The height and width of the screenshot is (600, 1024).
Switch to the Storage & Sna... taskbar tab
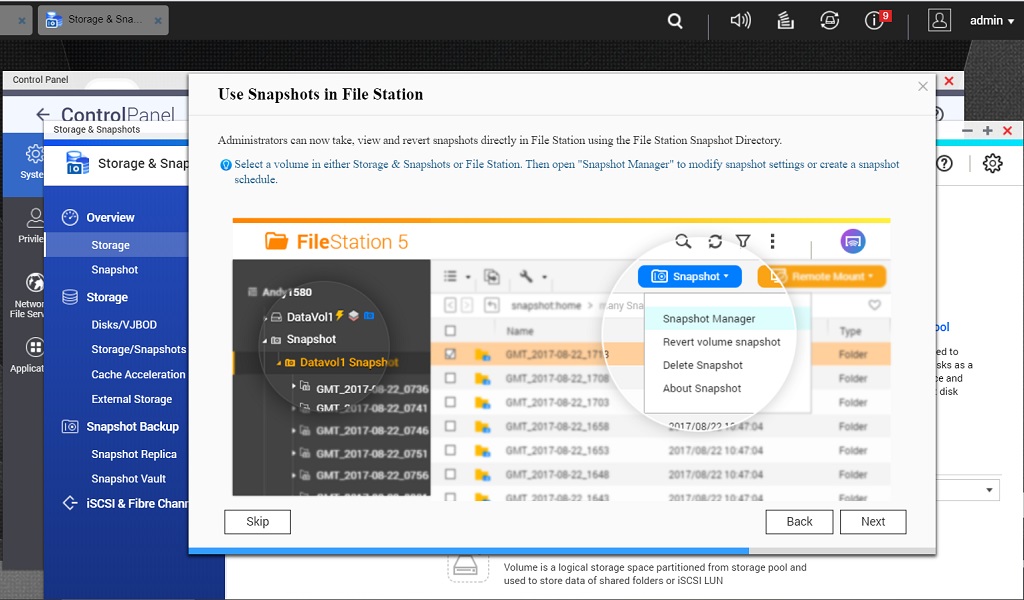103,20
